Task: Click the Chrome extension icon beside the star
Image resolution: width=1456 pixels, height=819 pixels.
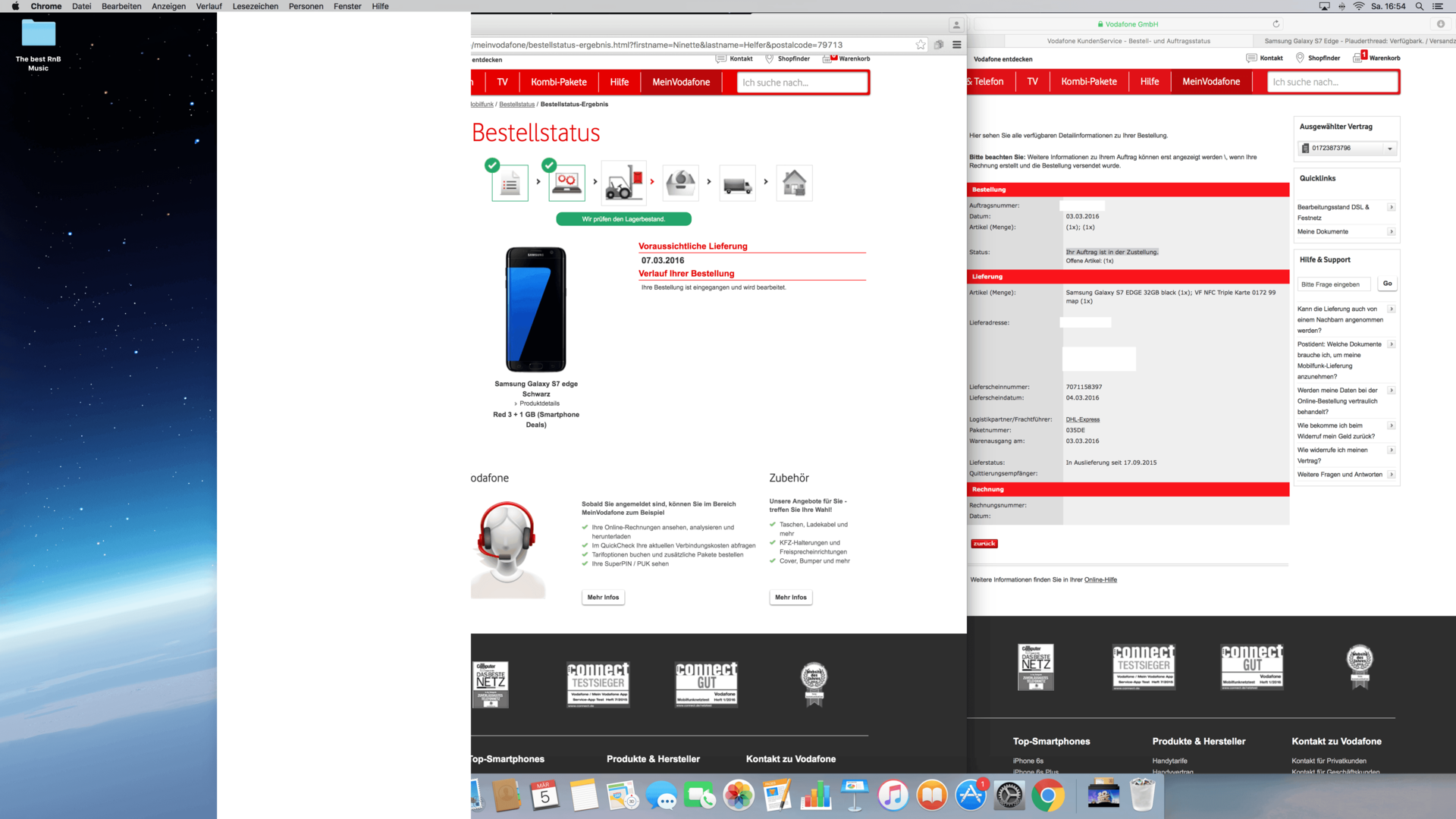Action: click(x=939, y=45)
